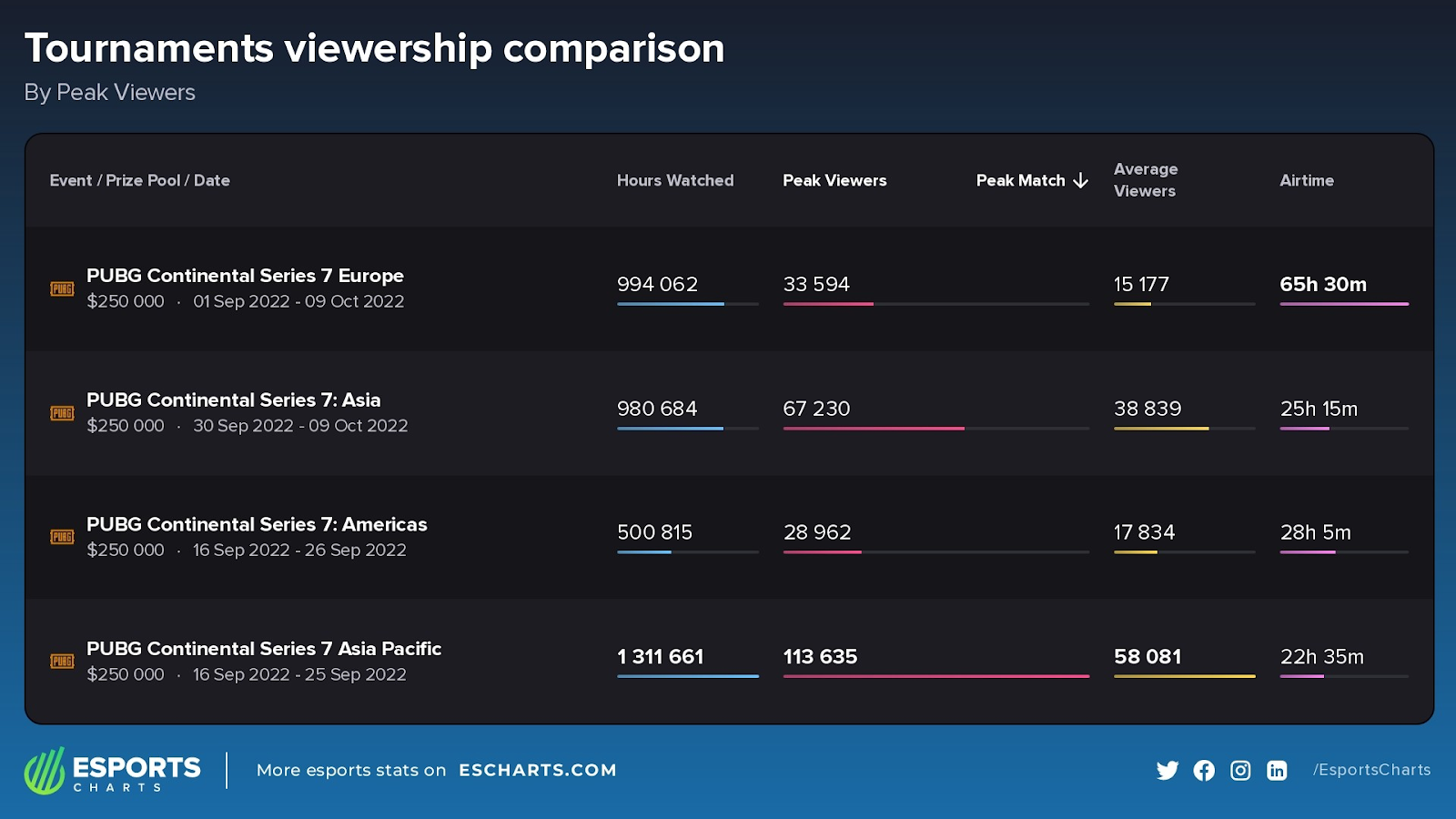Click the /EsportsCharts handle
Screen dimensions: 1456x819
1371,770
